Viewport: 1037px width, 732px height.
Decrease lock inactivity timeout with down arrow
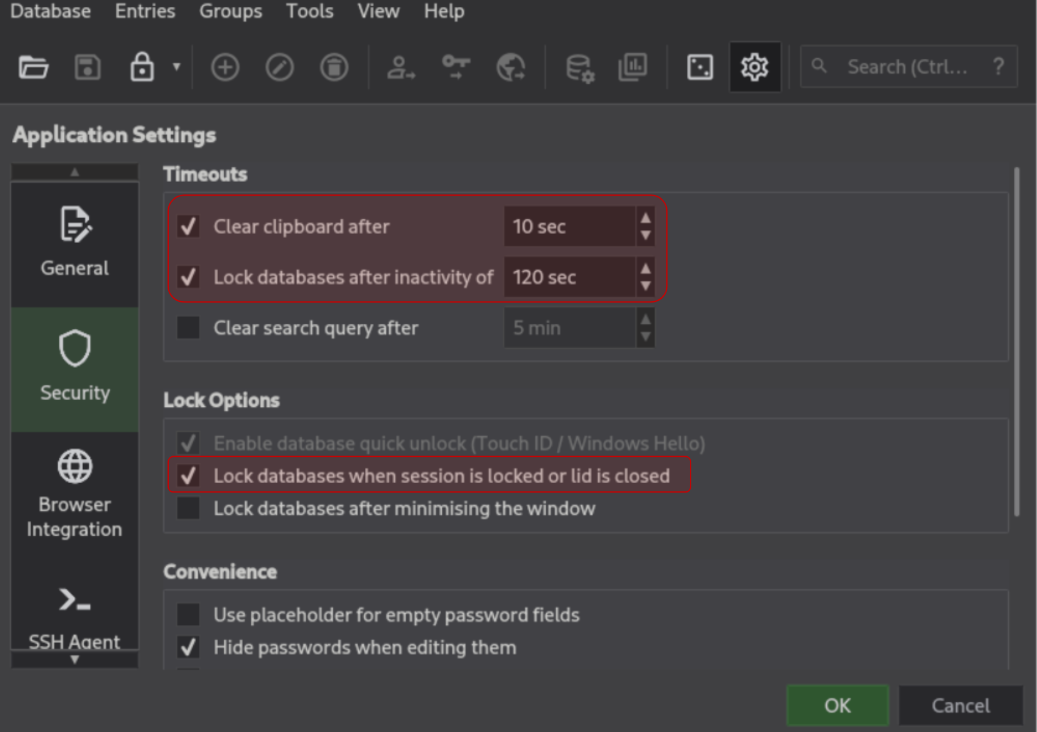coord(645,286)
